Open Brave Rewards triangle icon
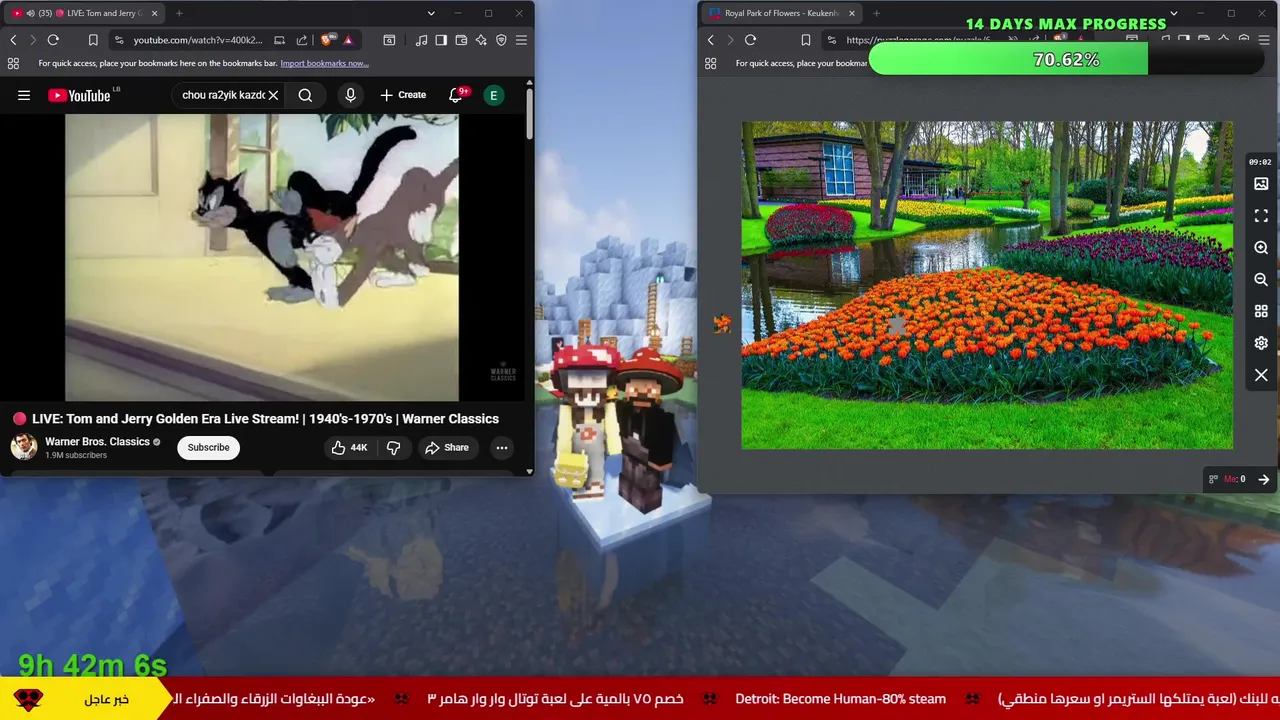This screenshot has height=720, width=1280. pyautogui.click(x=348, y=40)
